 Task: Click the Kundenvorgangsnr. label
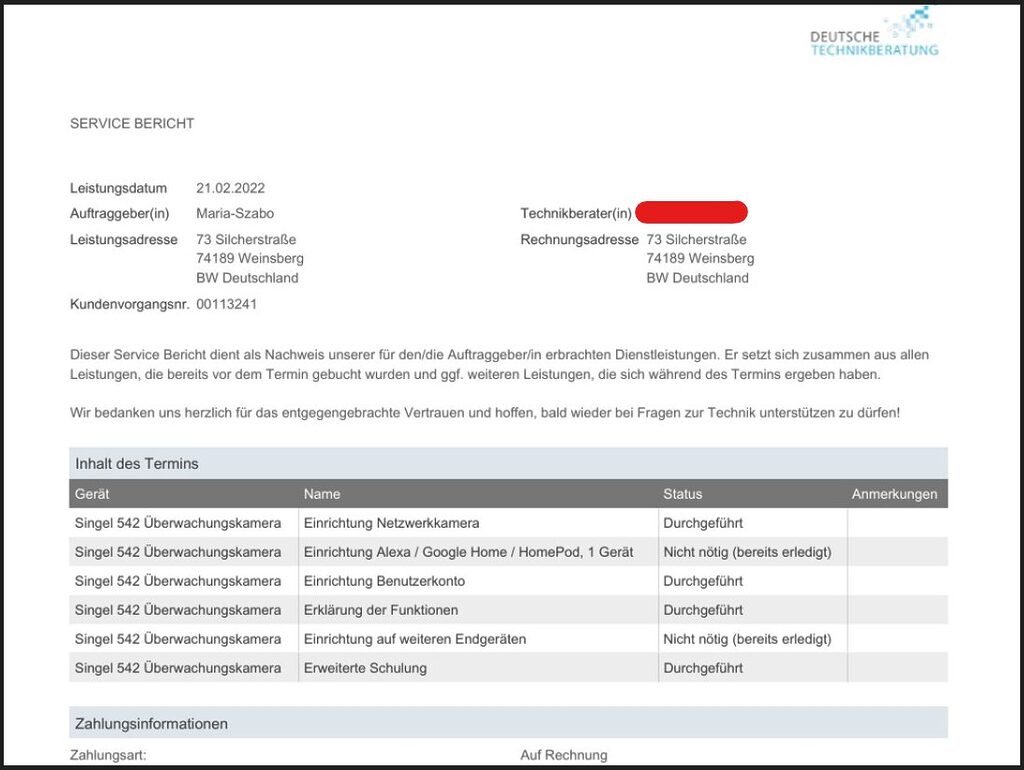129,304
